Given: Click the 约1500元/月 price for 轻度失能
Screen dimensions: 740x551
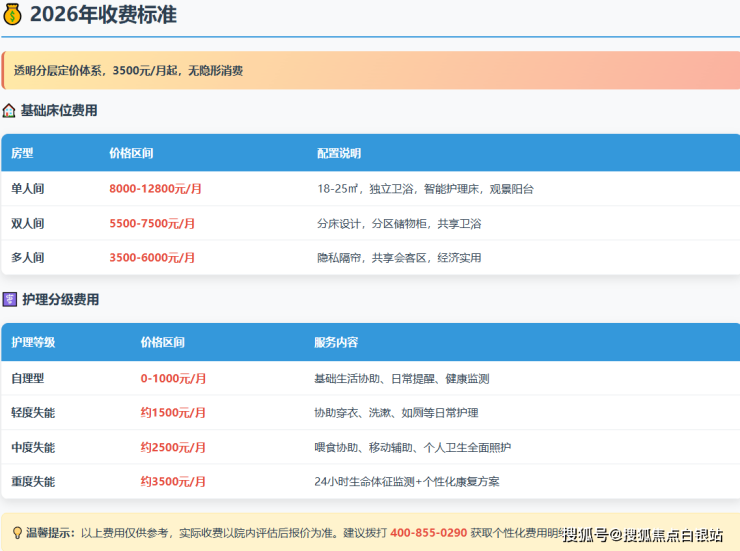Looking at the screenshot, I should 173,413.
